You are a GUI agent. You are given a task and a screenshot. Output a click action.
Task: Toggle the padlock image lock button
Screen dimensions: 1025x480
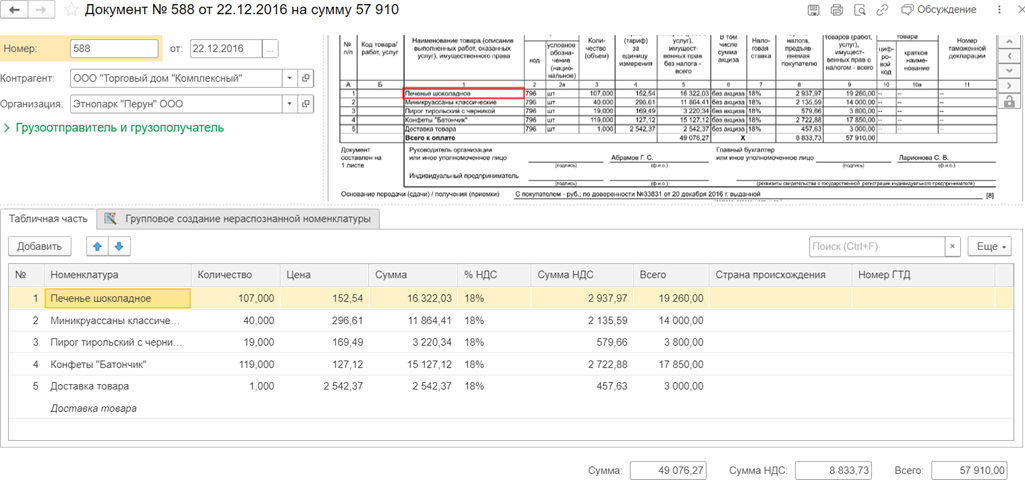tap(1009, 101)
